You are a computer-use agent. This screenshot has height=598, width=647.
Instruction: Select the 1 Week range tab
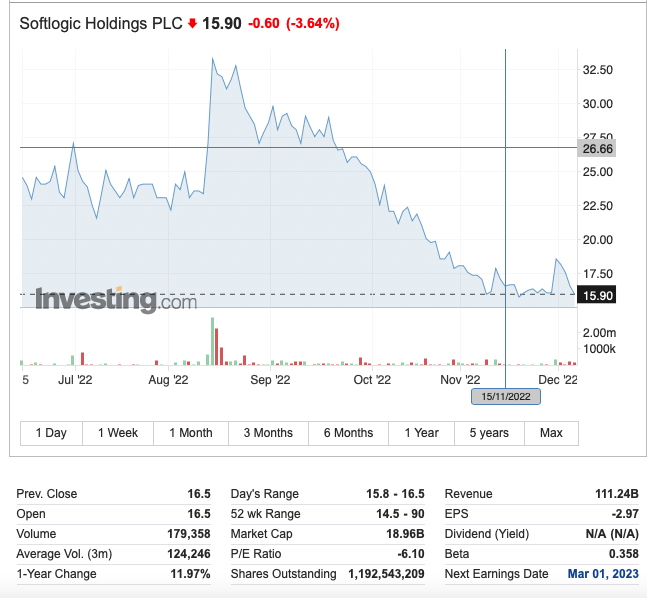[118, 433]
